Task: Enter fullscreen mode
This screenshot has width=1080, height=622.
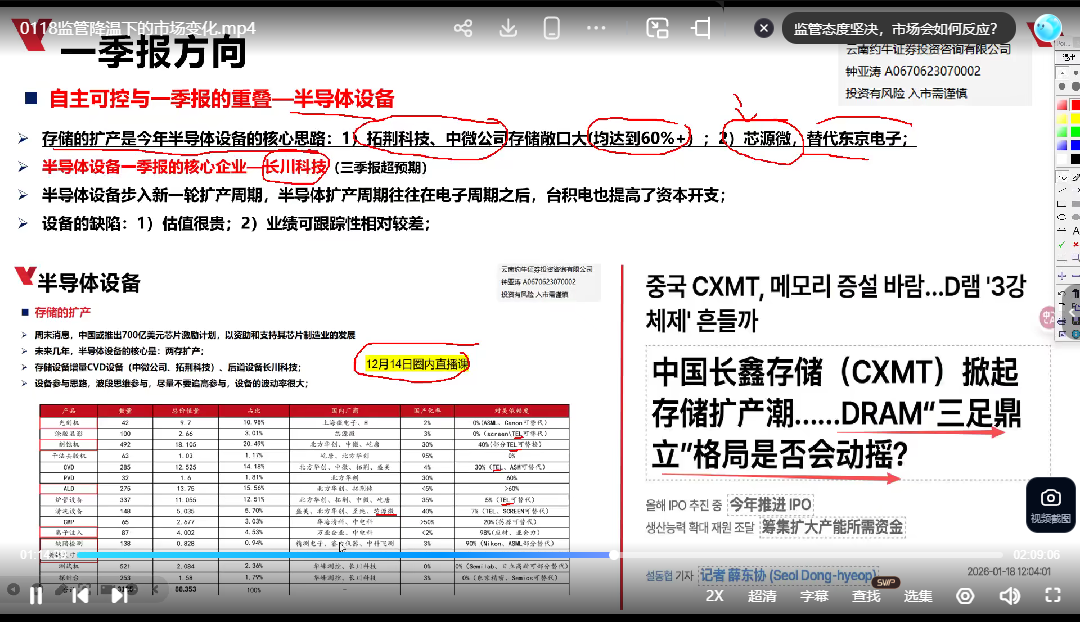Action: (1052, 595)
